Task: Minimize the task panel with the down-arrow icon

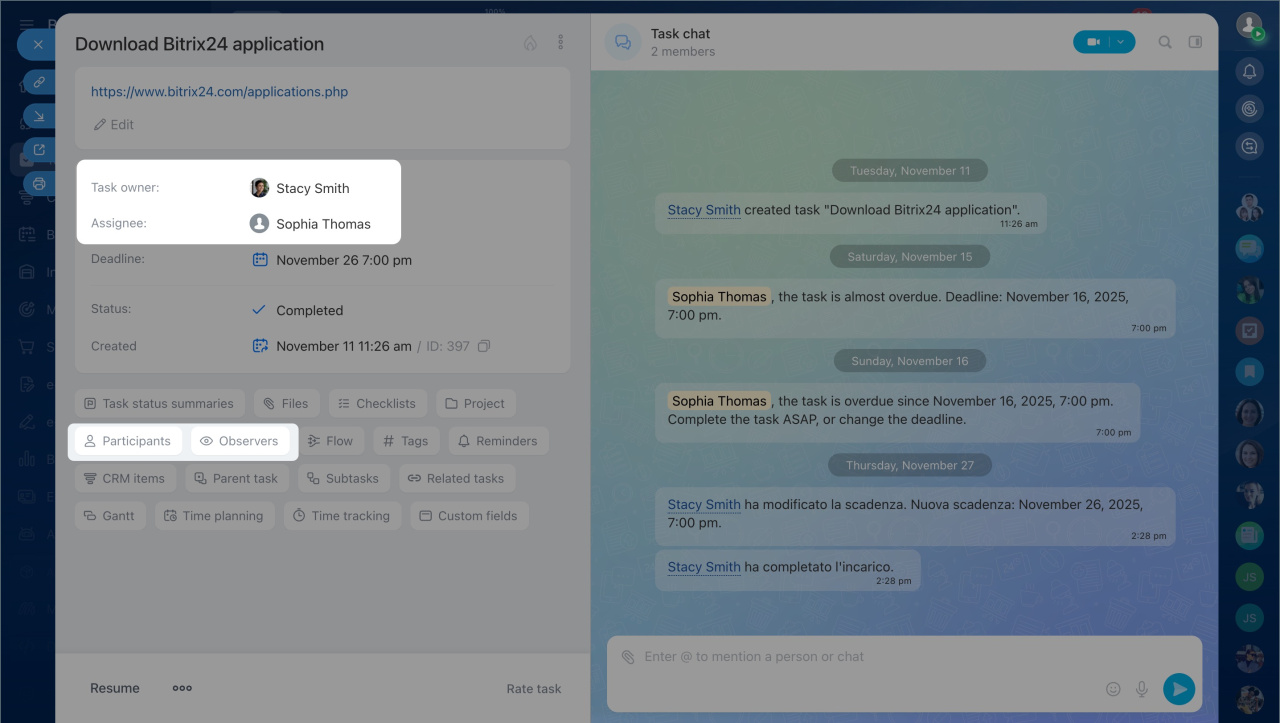Action: pyautogui.click(x=39, y=116)
